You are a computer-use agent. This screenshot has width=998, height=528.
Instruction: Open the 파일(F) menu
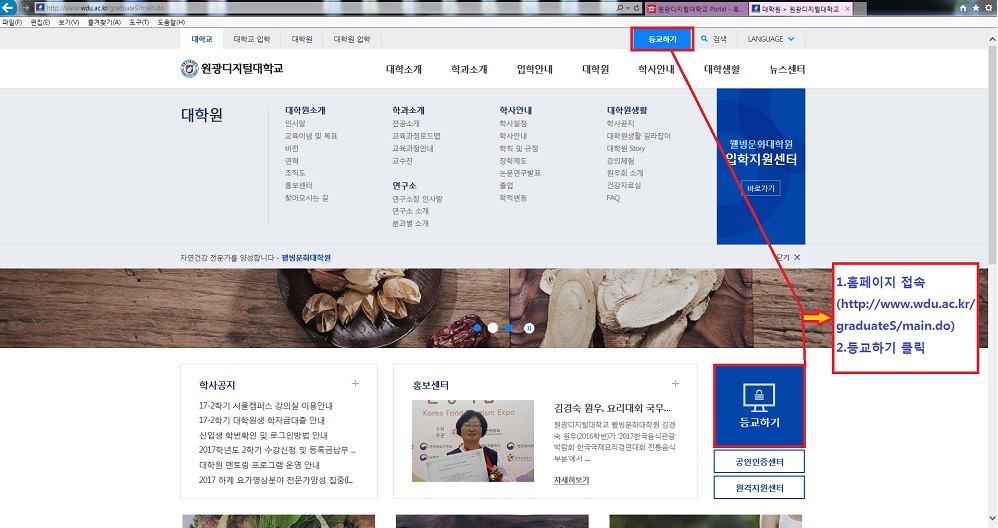[x=12, y=22]
